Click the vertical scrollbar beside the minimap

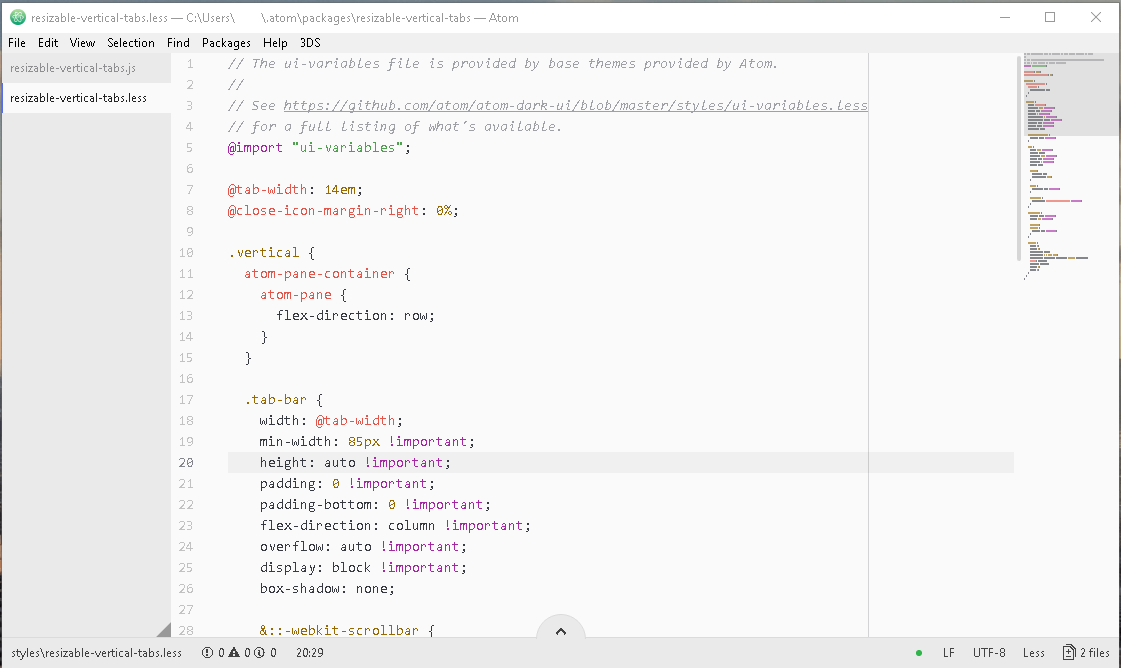[1020, 160]
